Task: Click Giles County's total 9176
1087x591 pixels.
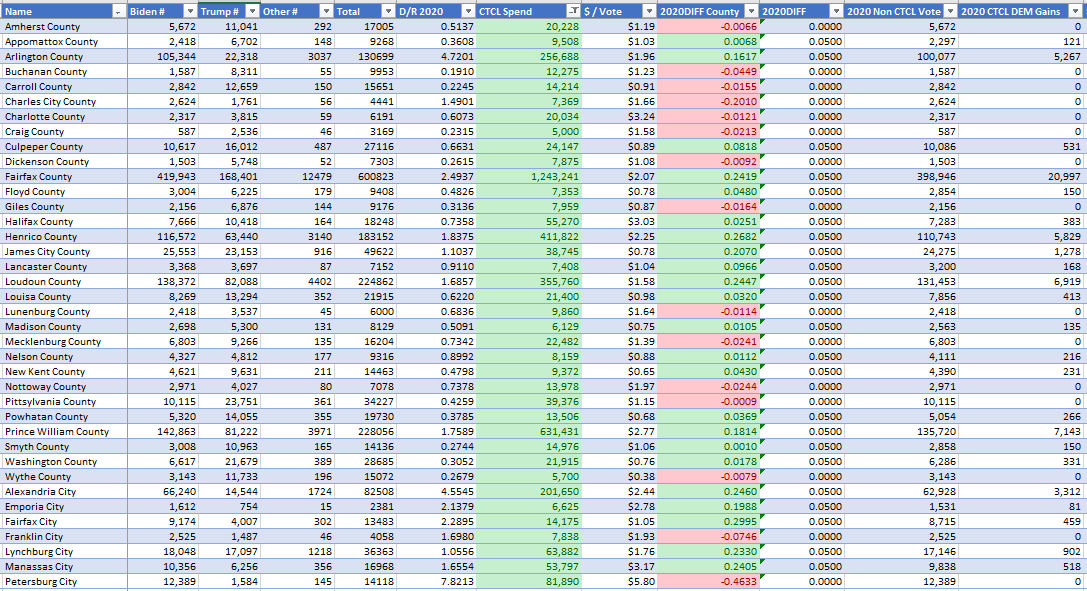Action: [365, 206]
